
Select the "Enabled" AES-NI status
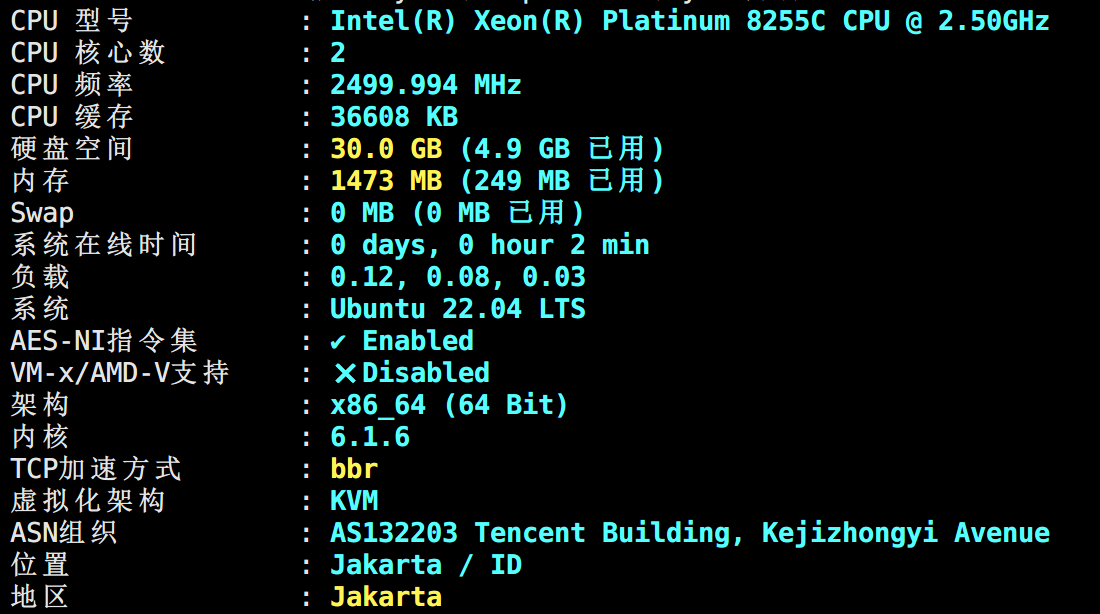click(x=418, y=341)
